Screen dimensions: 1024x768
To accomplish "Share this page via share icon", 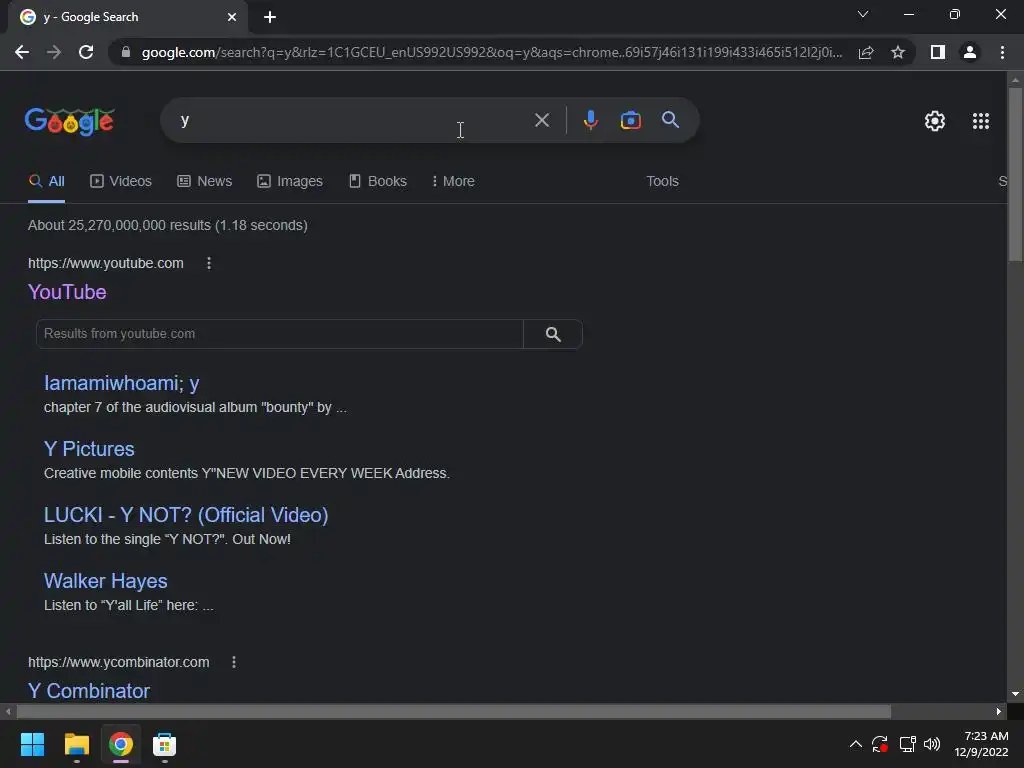I will pyautogui.click(x=866, y=52).
